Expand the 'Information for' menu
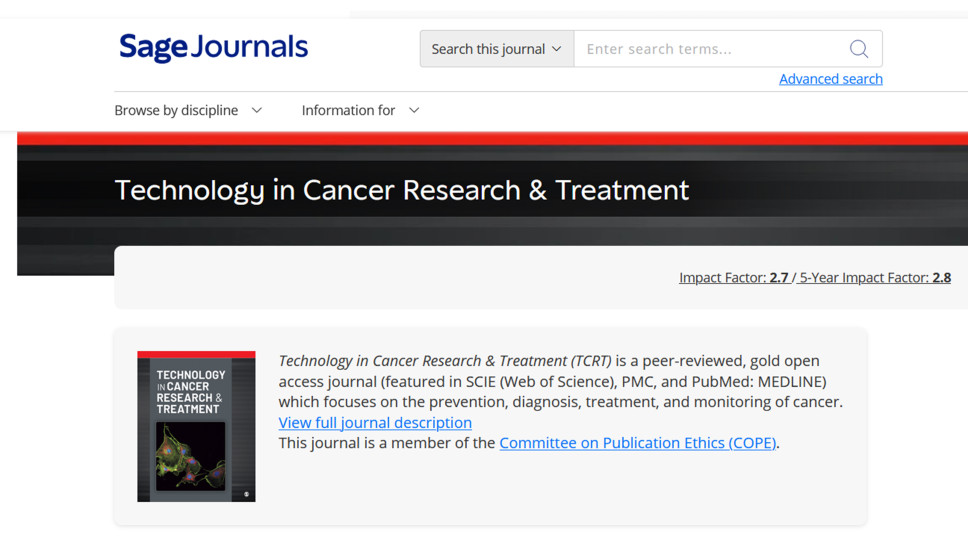Screen dimensions: 968x544 (x=361, y=111)
